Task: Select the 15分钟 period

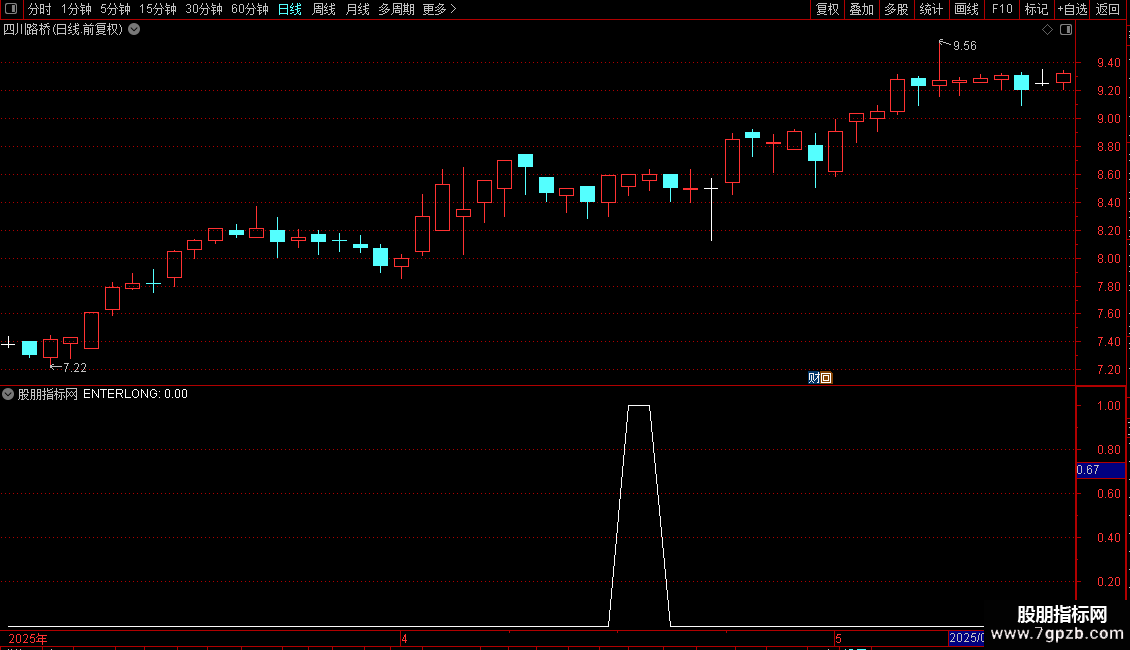Action: 157,9
